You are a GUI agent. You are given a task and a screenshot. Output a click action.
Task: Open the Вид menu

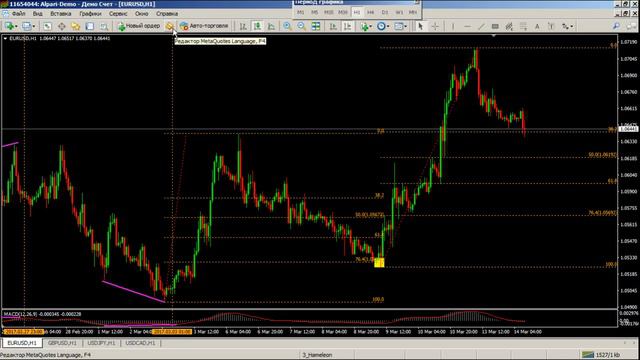[x=38, y=14]
